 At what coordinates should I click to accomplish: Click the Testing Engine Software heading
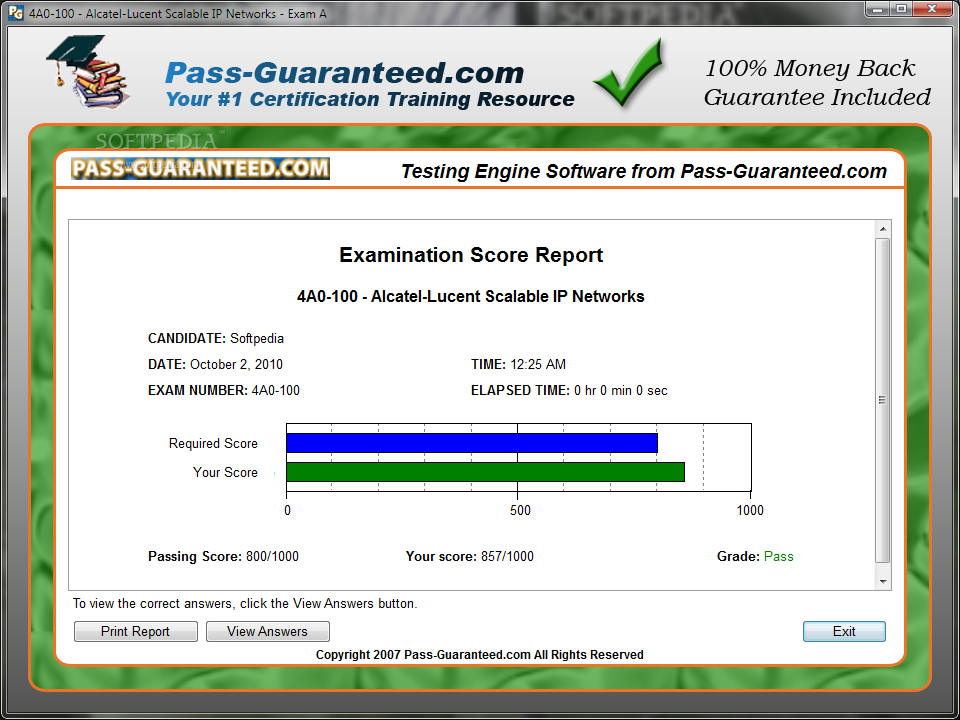click(x=643, y=171)
